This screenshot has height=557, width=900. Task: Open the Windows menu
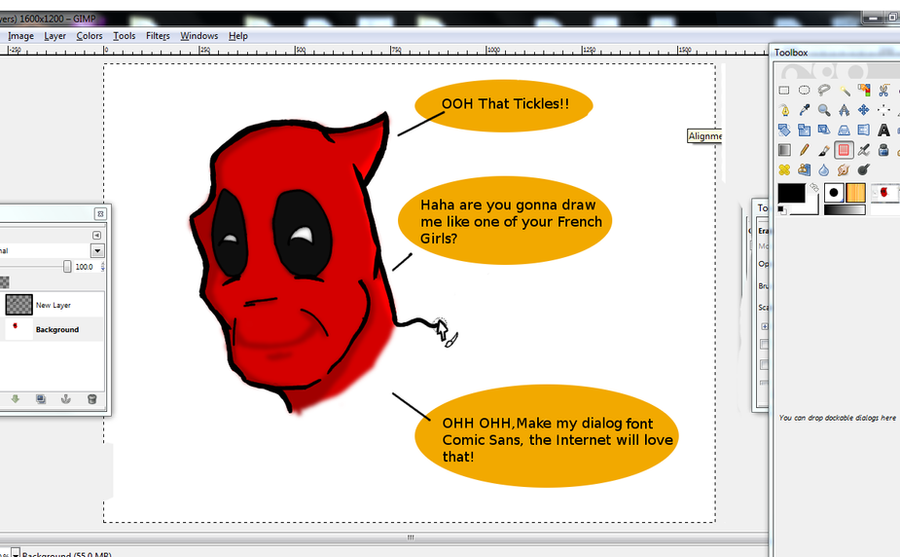click(x=199, y=36)
